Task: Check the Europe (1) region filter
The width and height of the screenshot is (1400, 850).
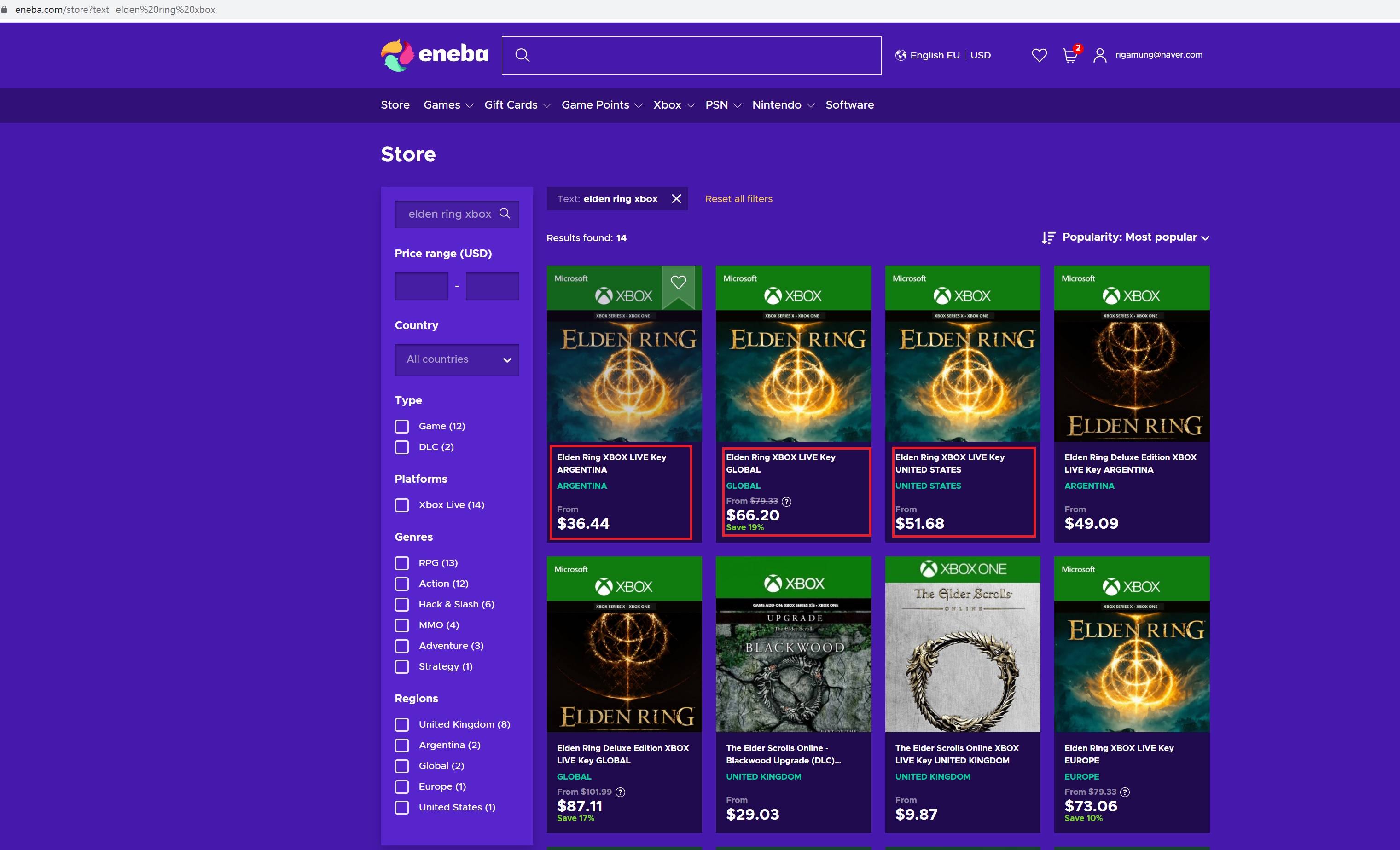Action: [402, 787]
